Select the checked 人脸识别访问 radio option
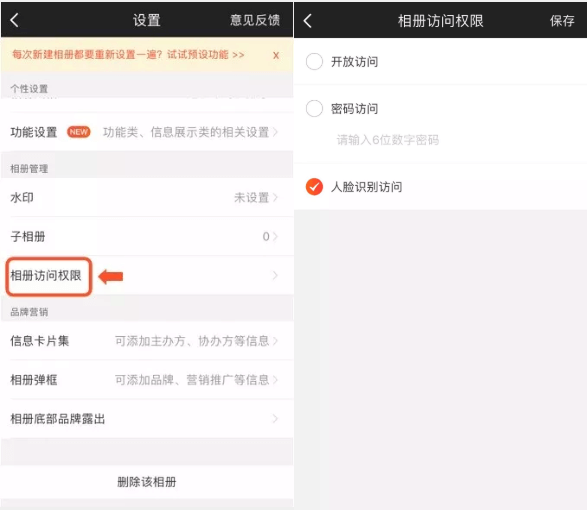Image resolution: width=587 pixels, height=510 pixels. click(314, 186)
